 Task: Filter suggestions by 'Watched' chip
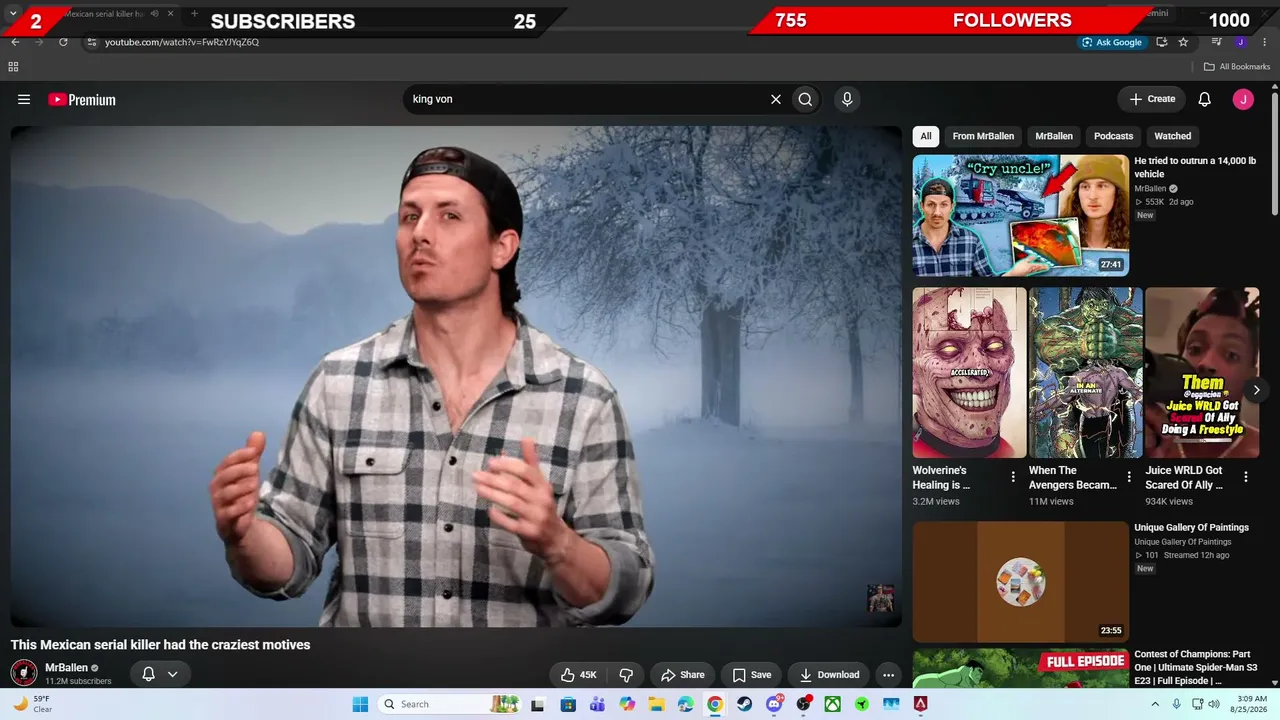[1173, 136]
